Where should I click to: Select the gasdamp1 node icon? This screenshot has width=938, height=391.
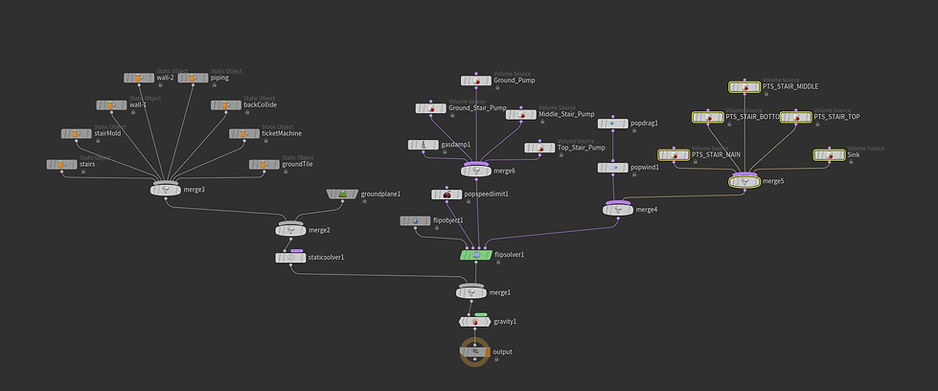tap(423, 145)
